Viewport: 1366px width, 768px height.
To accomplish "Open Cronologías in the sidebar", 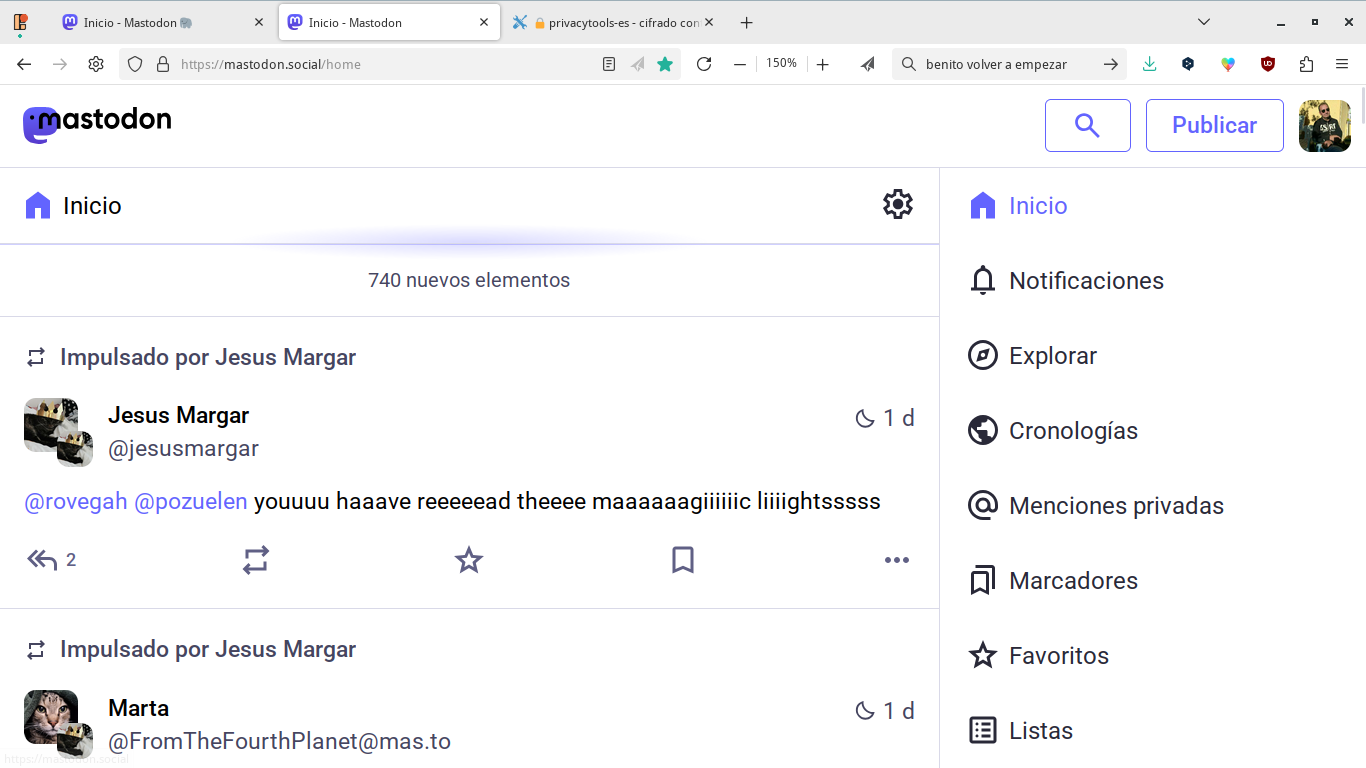I will [1053, 431].
